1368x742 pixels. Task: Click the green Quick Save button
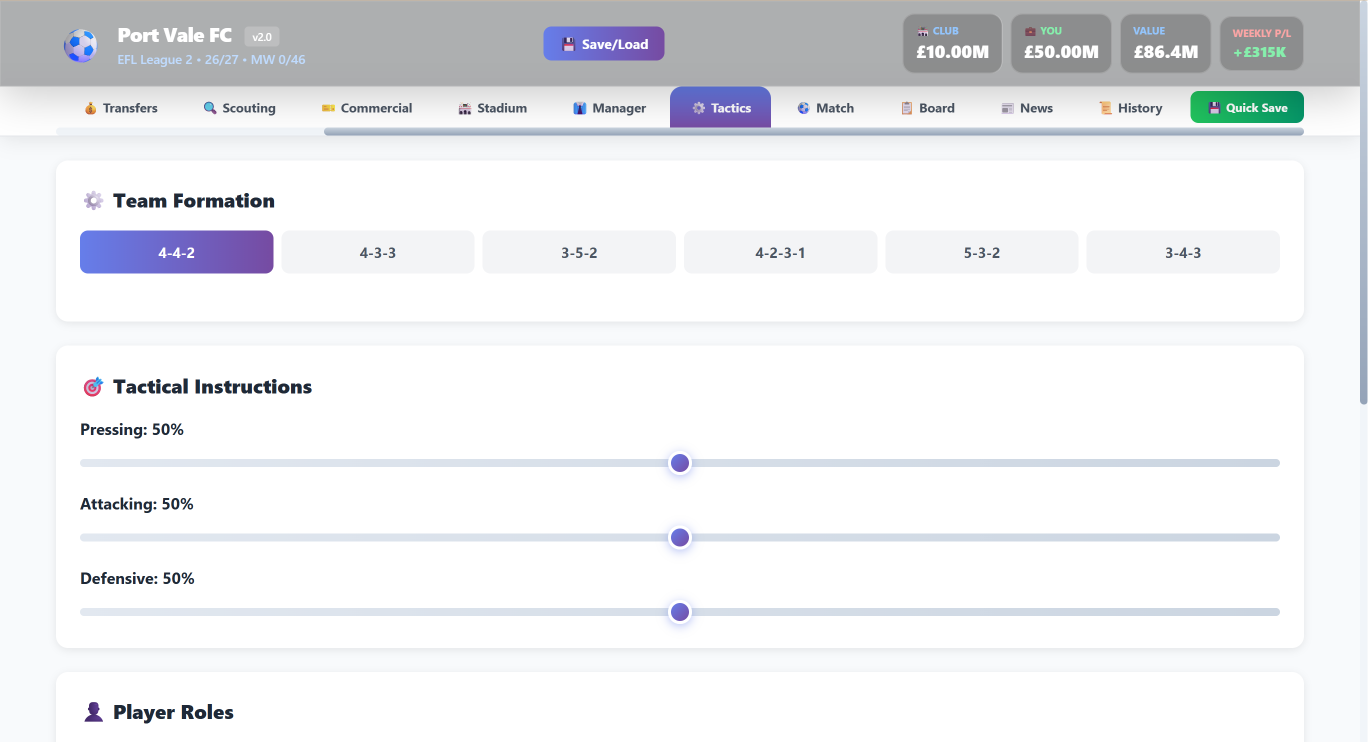point(1247,108)
